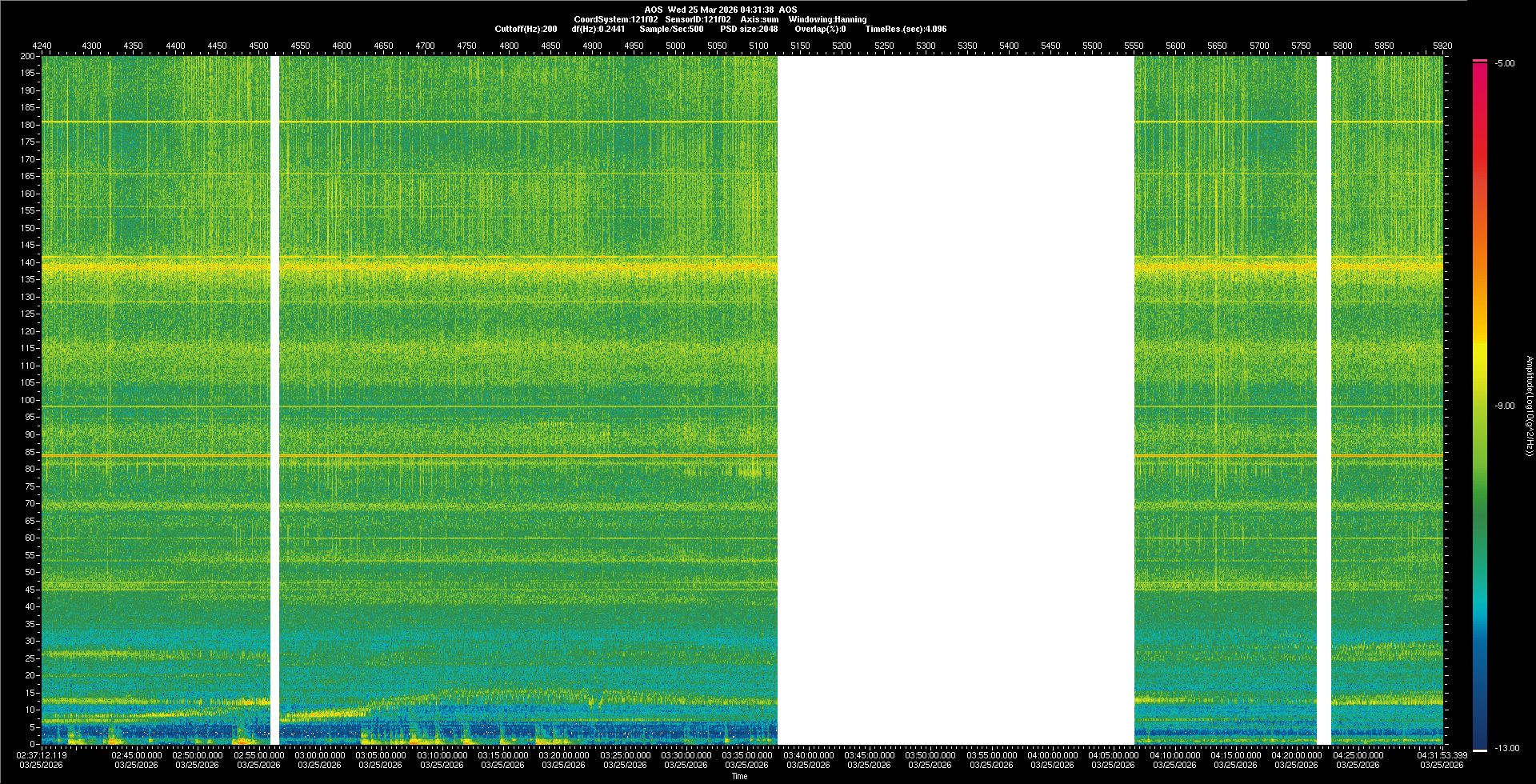Viewport: 1536px width, 784px height.
Task: Click the orange spectral line near 84 Hz
Action: tap(528, 456)
